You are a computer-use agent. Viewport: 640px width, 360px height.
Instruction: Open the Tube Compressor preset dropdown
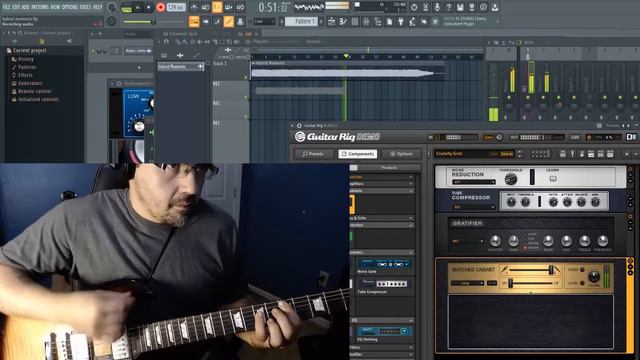point(473,207)
